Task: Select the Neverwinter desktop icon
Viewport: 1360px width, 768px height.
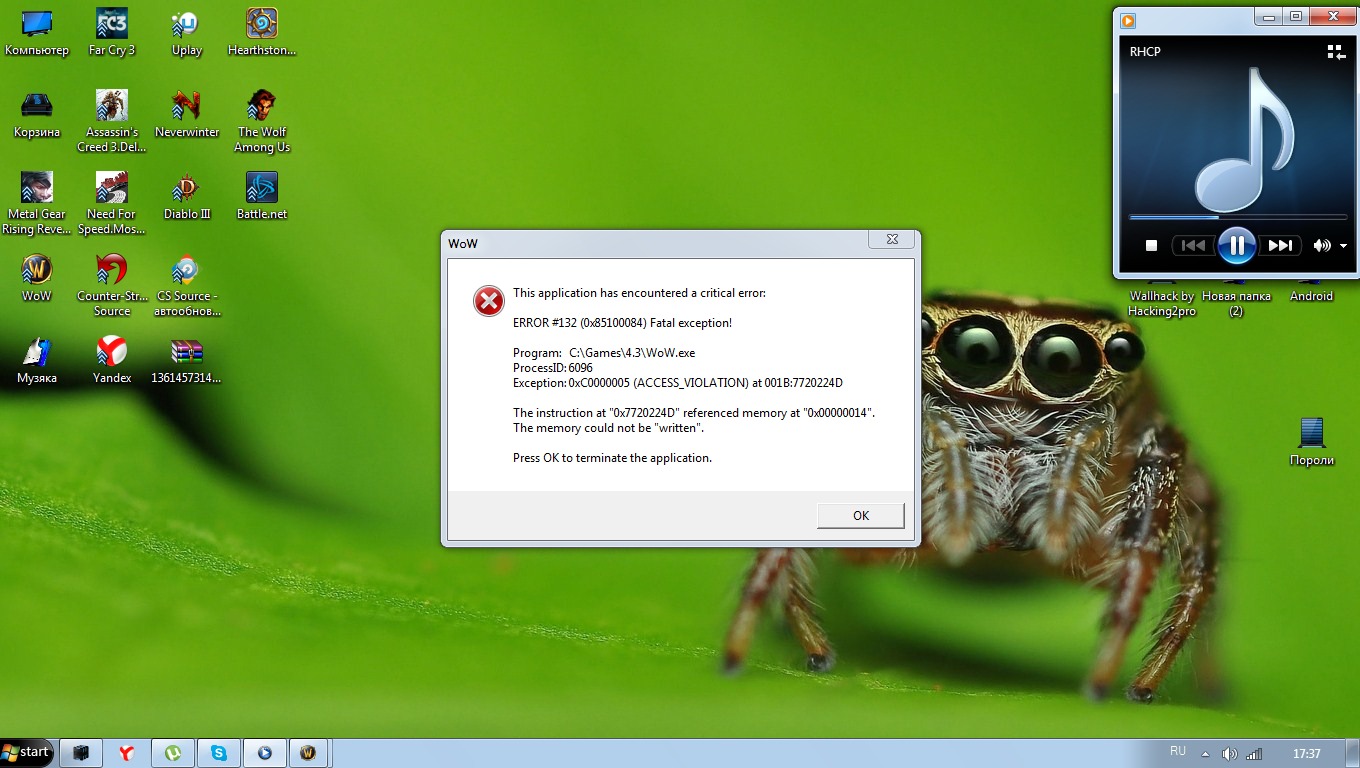Action: (x=187, y=115)
